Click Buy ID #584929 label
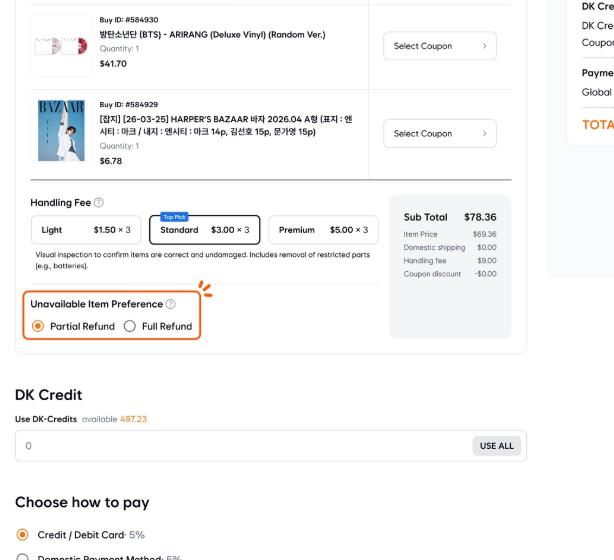The width and height of the screenshot is (614, 560). click(129, 104)
